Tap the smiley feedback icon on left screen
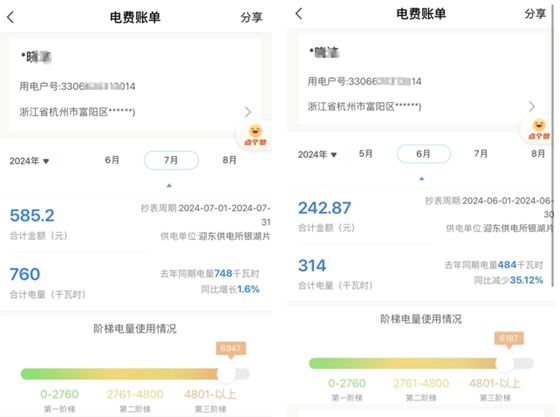 (255, 135)
